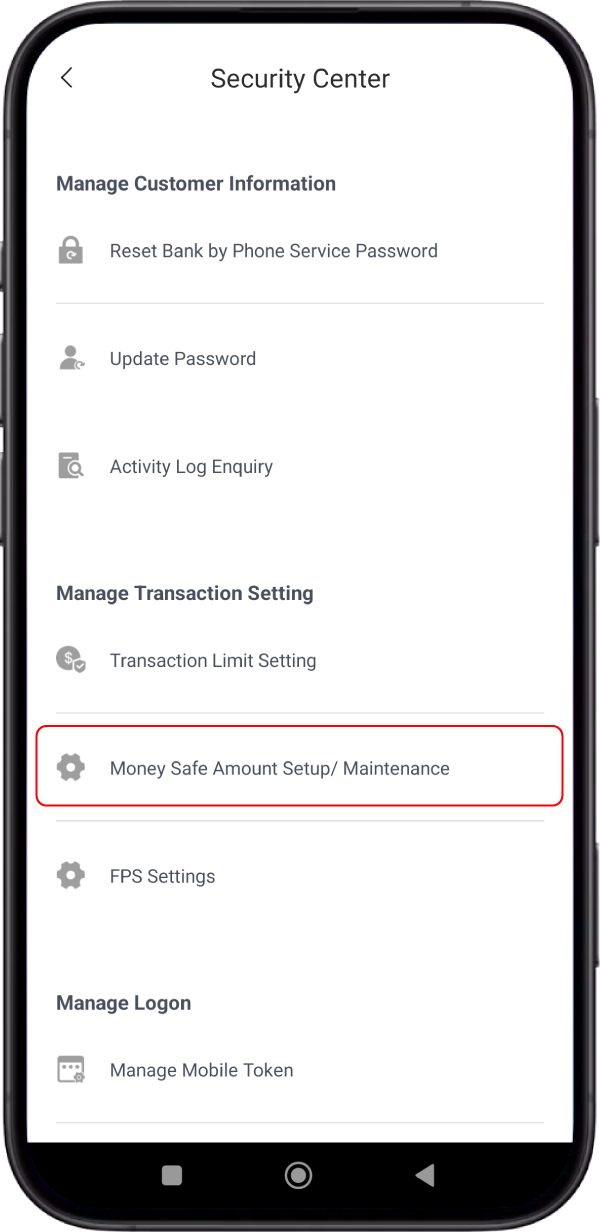Open Reset Bank by Phone Service Password
600x1232 pixels.
[x=300, y=251]
